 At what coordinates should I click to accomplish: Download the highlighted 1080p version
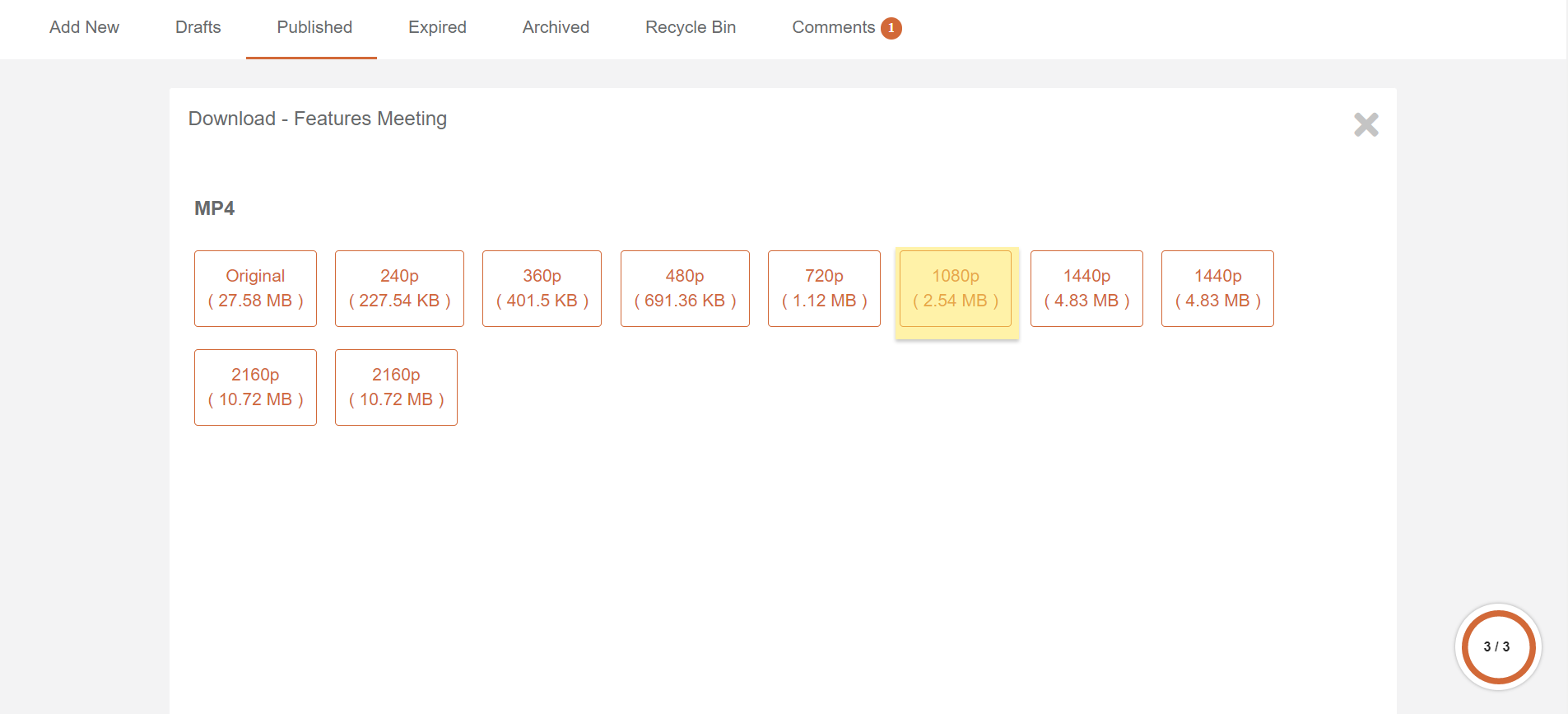coord(956,288)
